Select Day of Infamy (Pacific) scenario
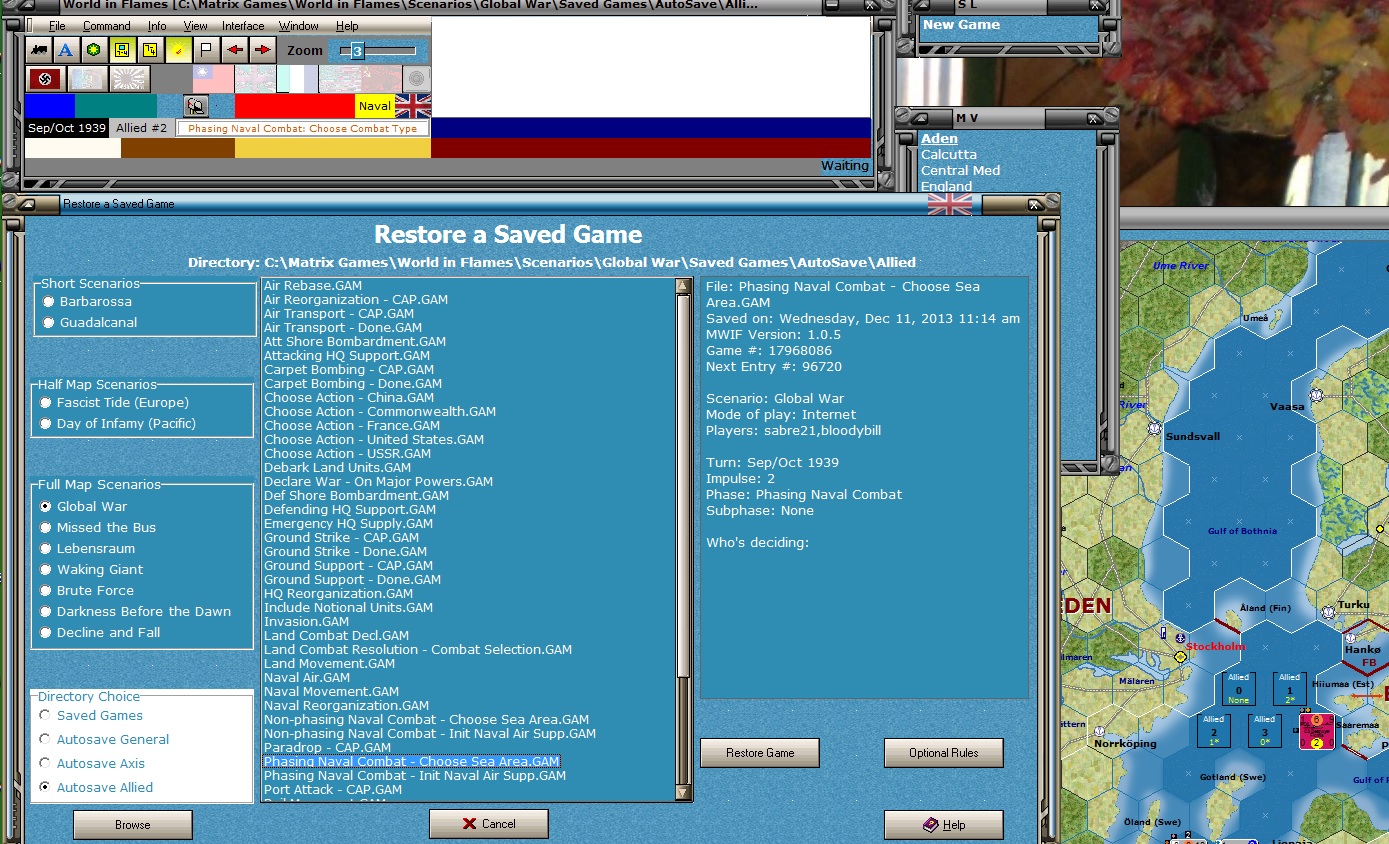 coord(46,424)
